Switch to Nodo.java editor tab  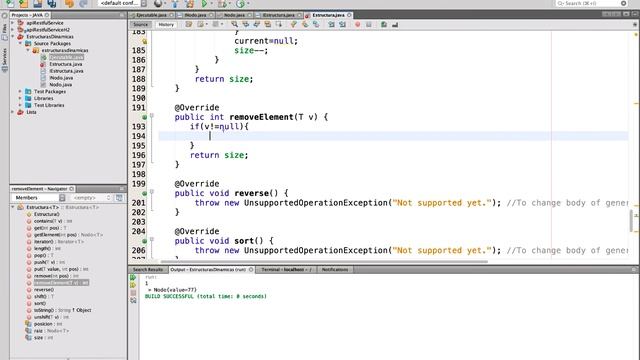234,15
